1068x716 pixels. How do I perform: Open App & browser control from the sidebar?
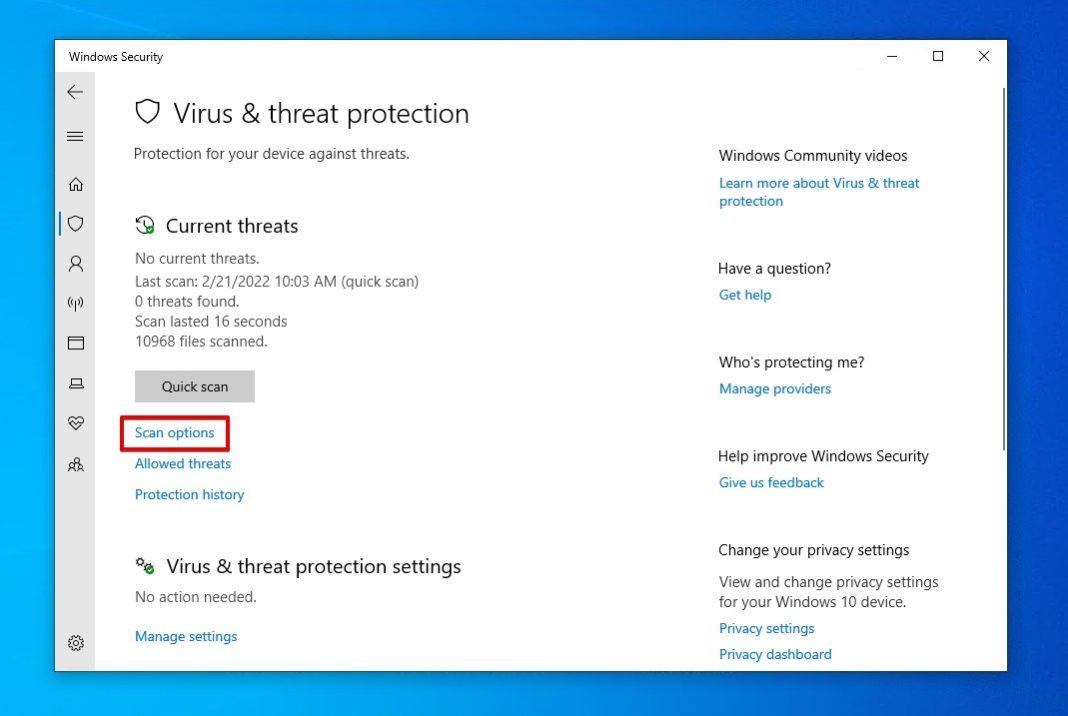(75, 343)
